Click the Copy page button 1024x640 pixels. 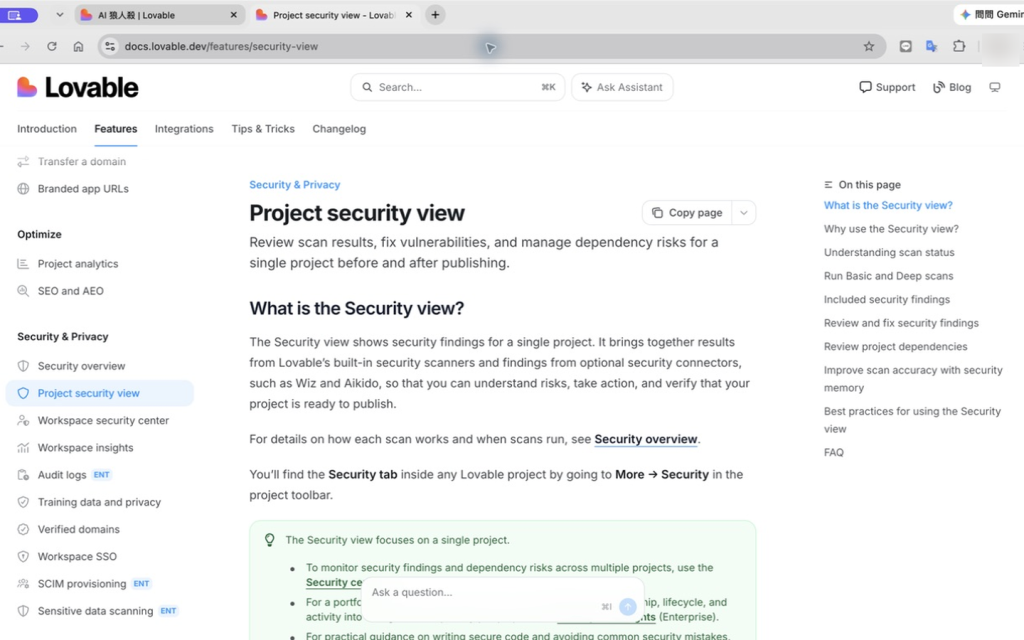(x=687, y=213)
